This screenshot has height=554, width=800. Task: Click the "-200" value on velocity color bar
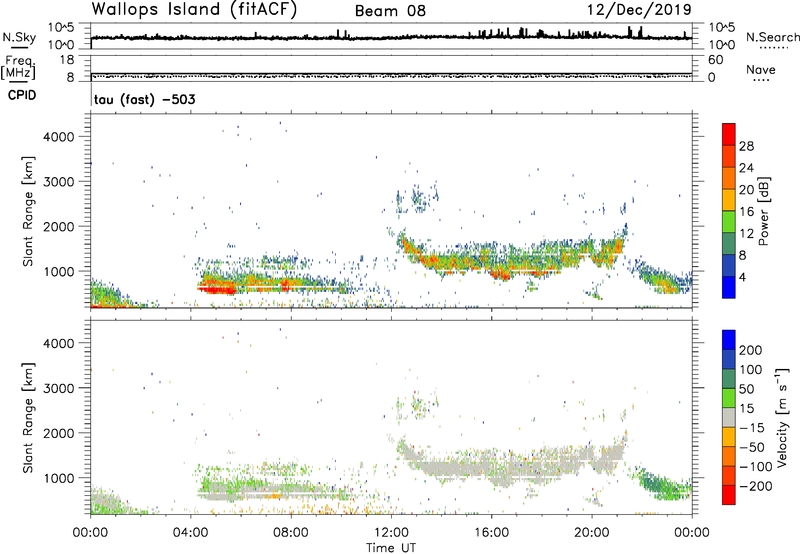[x=755, y=486]
